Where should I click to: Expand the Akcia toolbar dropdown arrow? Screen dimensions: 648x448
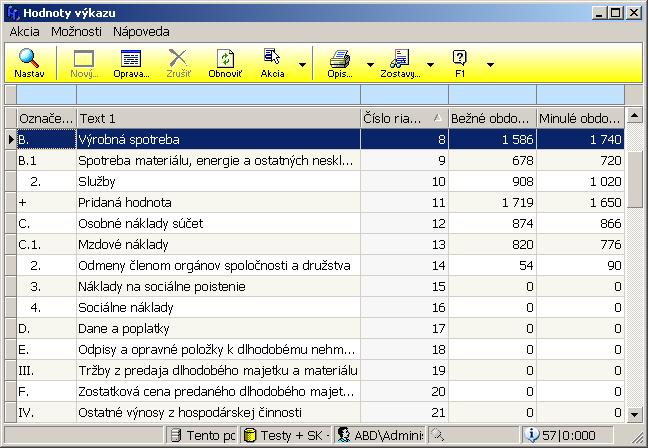click(x=303, y=64)
